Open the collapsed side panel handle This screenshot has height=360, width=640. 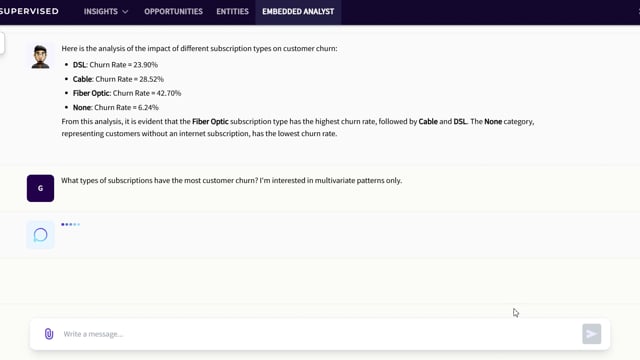coord(2,43)
